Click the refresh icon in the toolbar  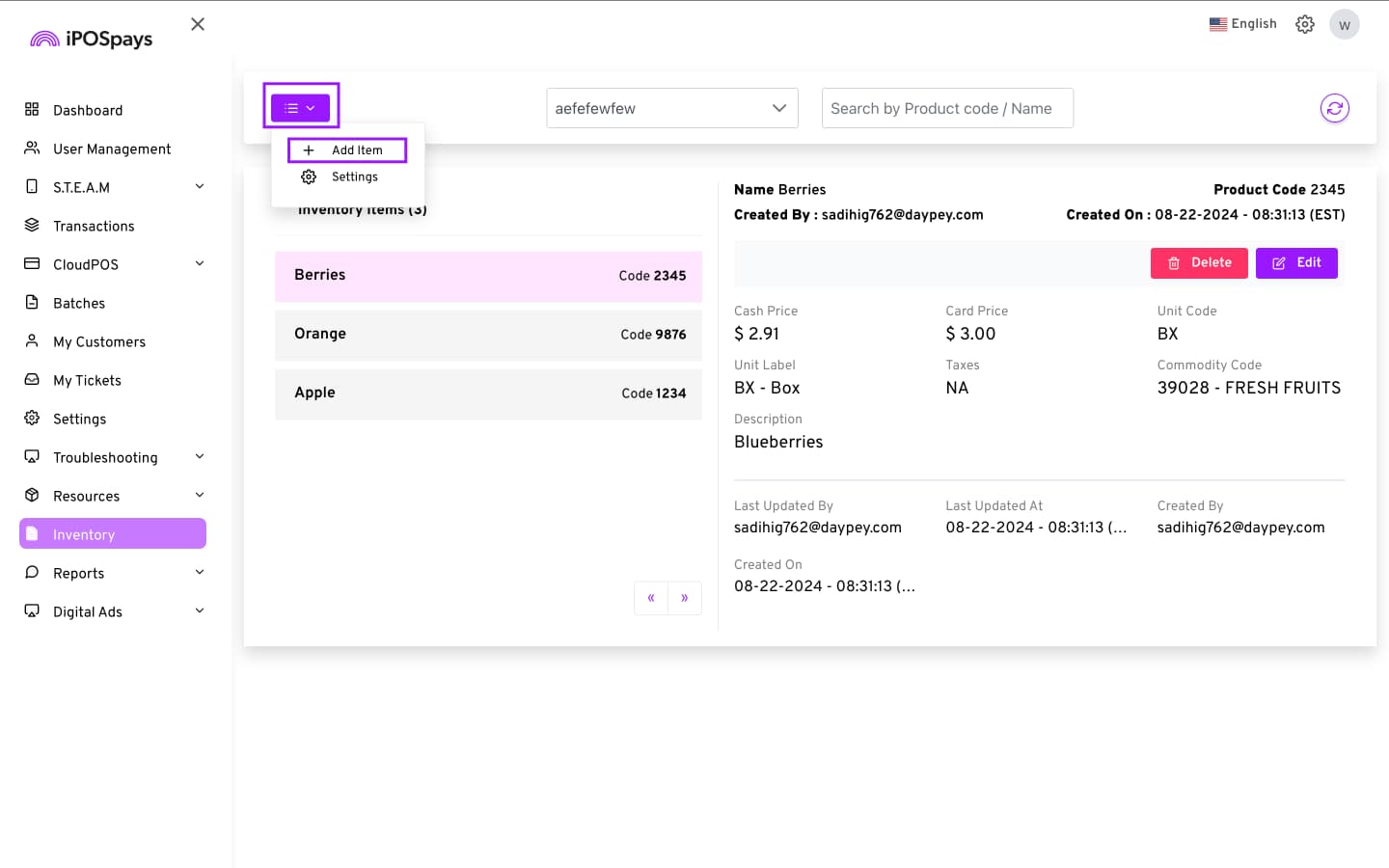(1334, 108)
